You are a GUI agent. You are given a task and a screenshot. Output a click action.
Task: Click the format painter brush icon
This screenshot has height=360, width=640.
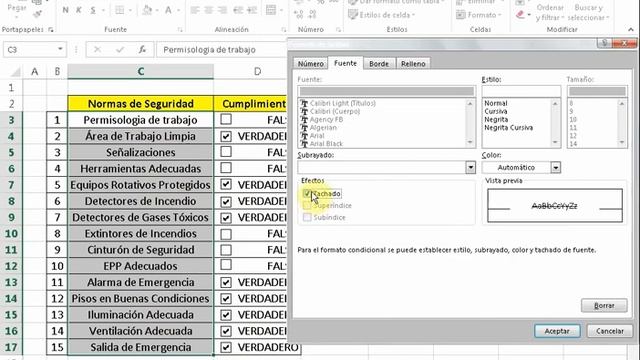click(x=38, y=14)
